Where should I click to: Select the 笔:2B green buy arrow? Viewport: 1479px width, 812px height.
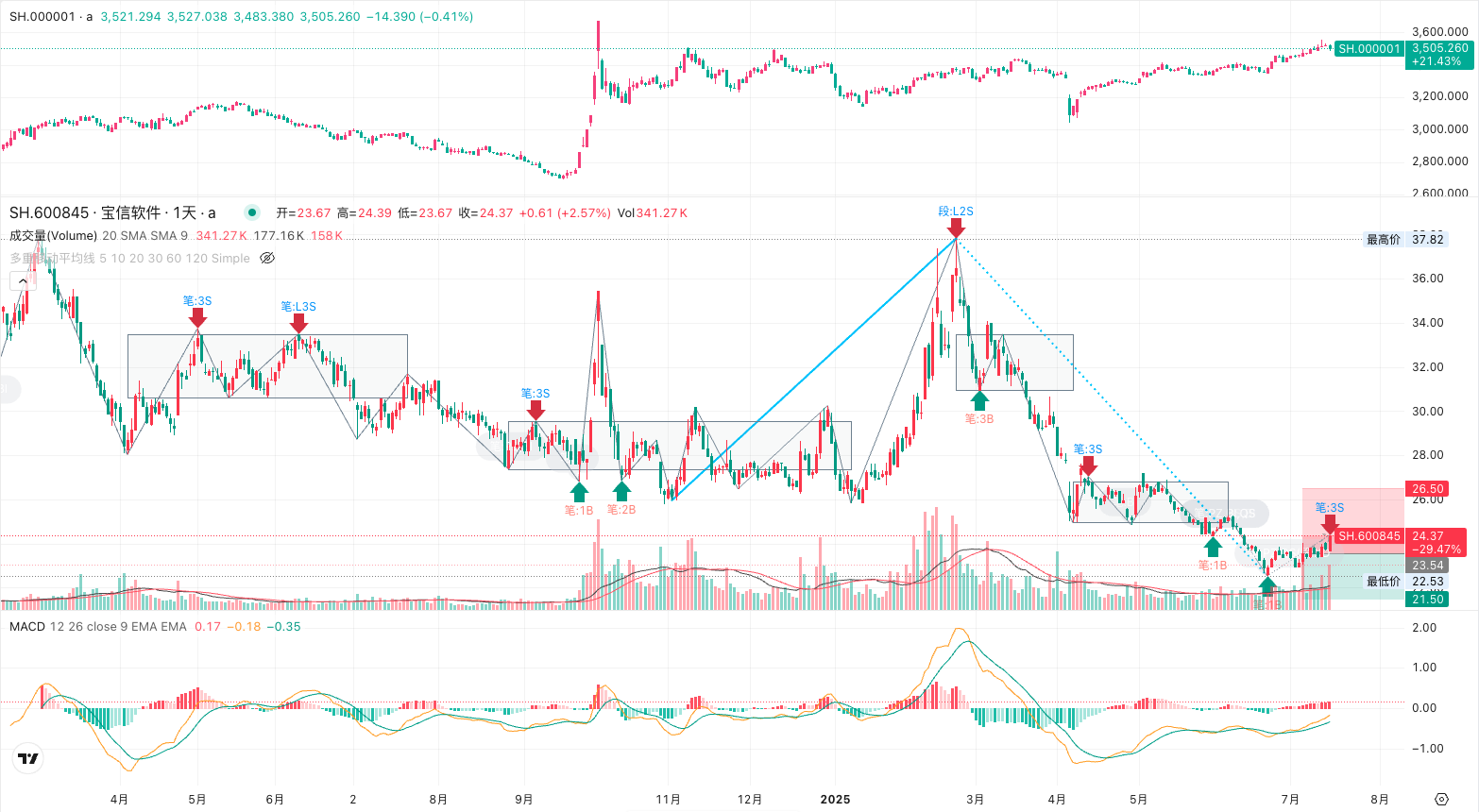pos(621,491)
